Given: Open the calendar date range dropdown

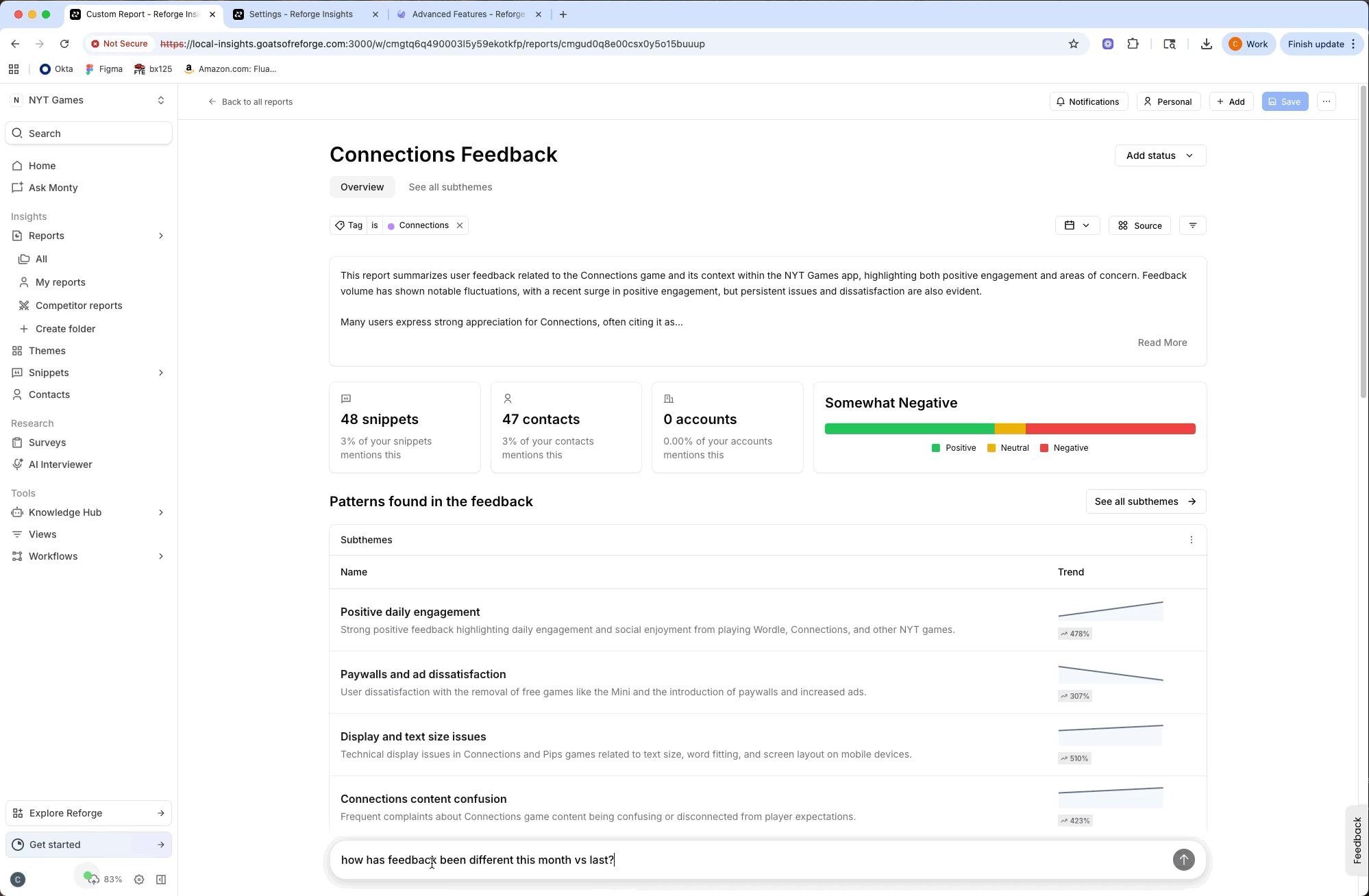Looking at the screenshot, I should (x=1076, y=225).
